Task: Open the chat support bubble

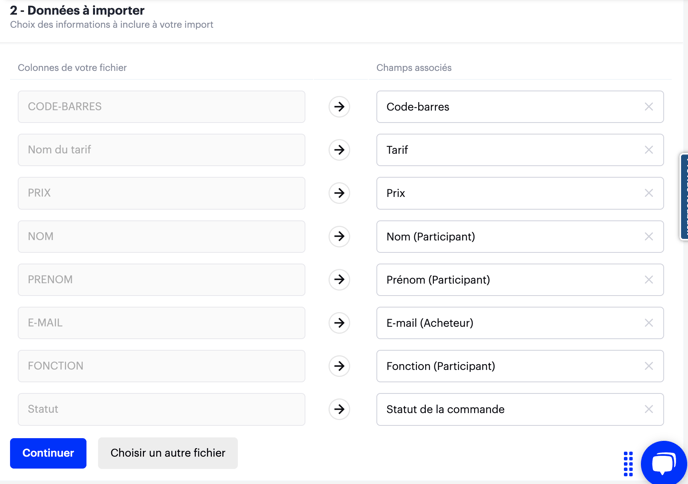Action: (x=663, y=463)
